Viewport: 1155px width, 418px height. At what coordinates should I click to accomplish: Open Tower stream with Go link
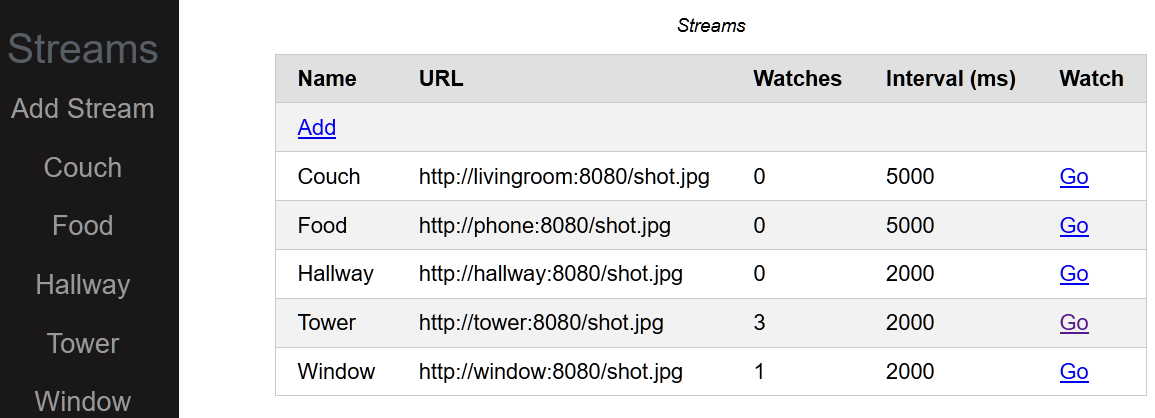click(x=1073, y=323)
